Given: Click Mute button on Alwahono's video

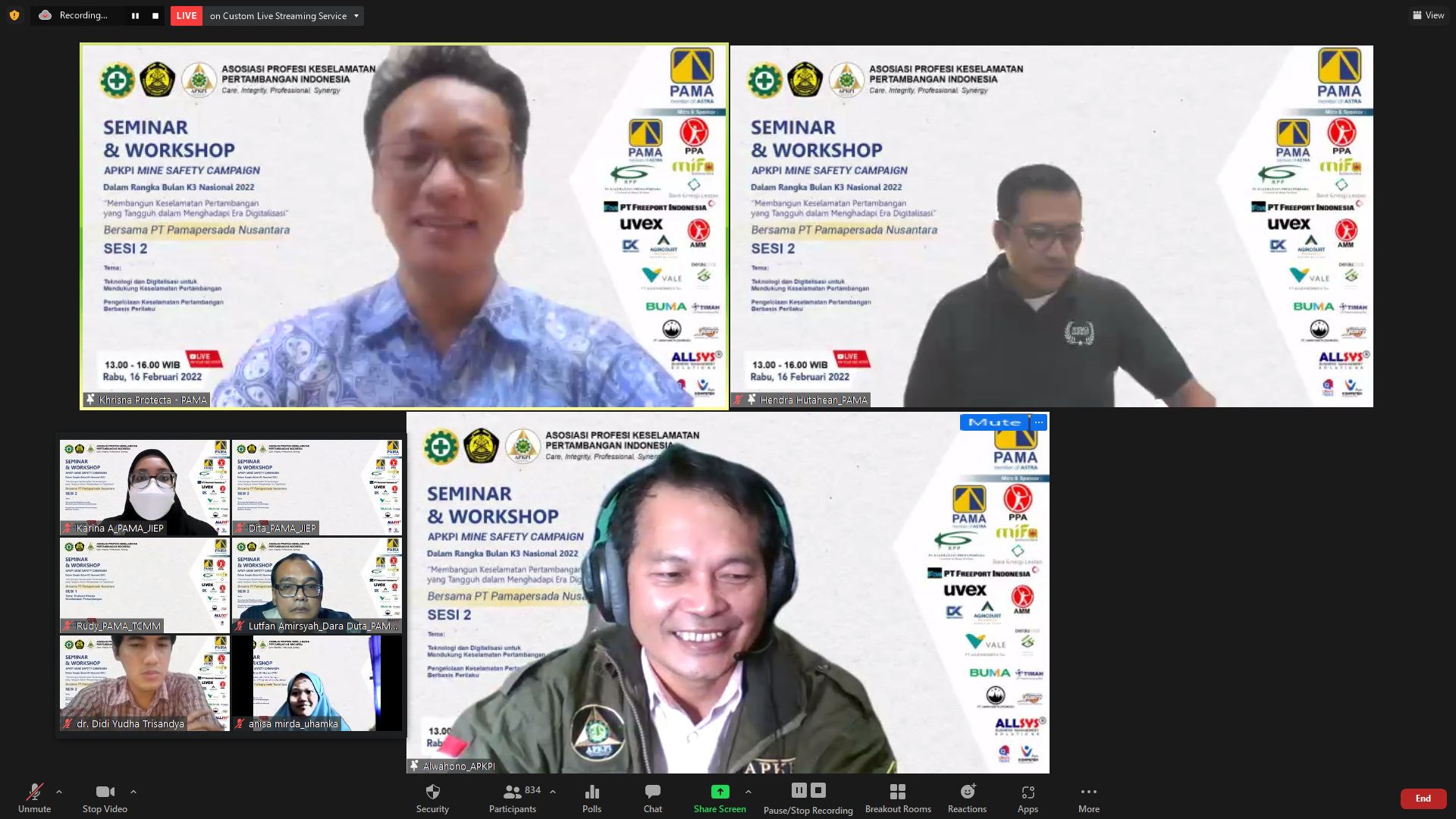Looking at the screenshot, I should tap(993, 422).
